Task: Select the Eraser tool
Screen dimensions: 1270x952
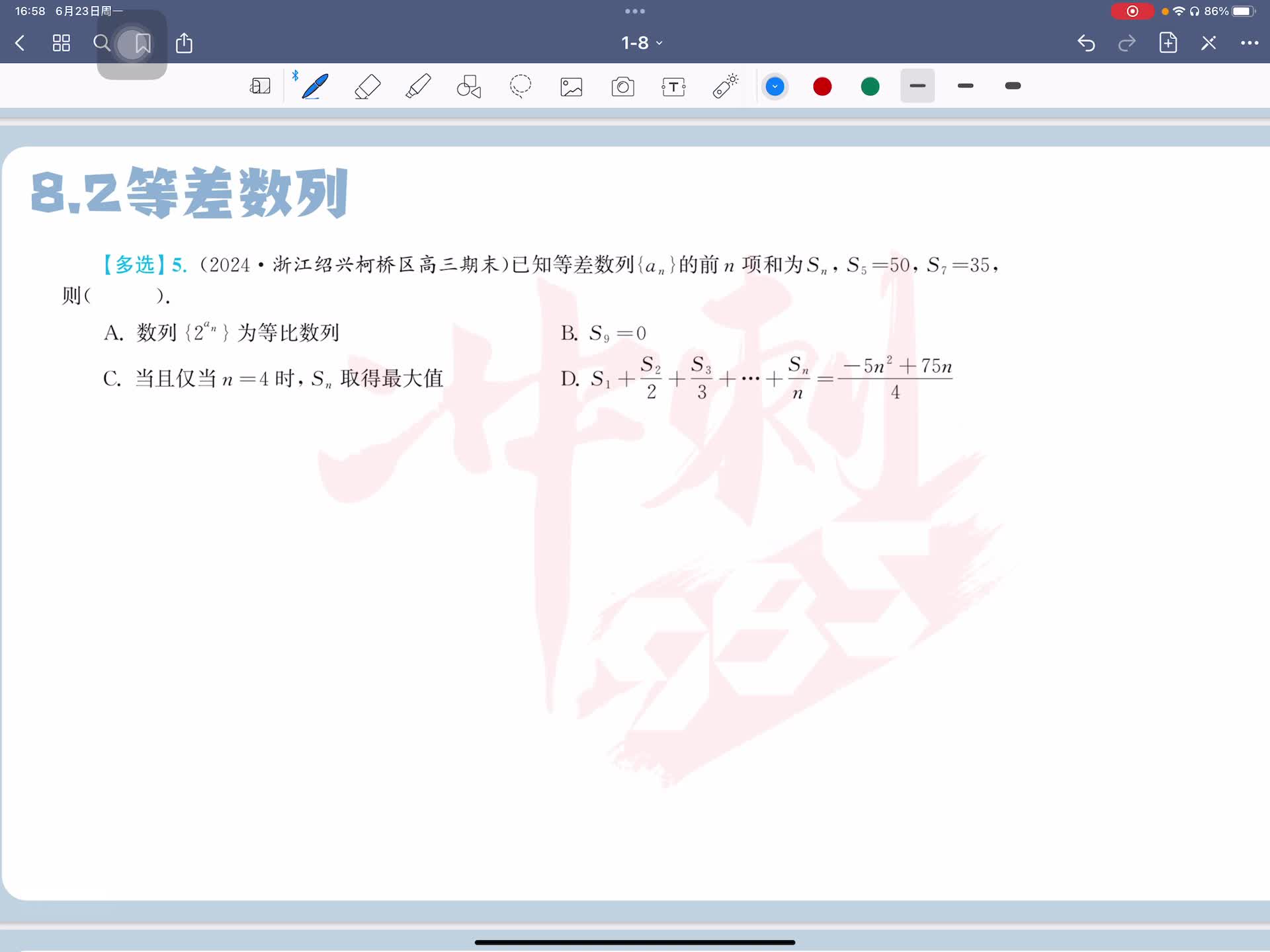Action: pos(367,87)
